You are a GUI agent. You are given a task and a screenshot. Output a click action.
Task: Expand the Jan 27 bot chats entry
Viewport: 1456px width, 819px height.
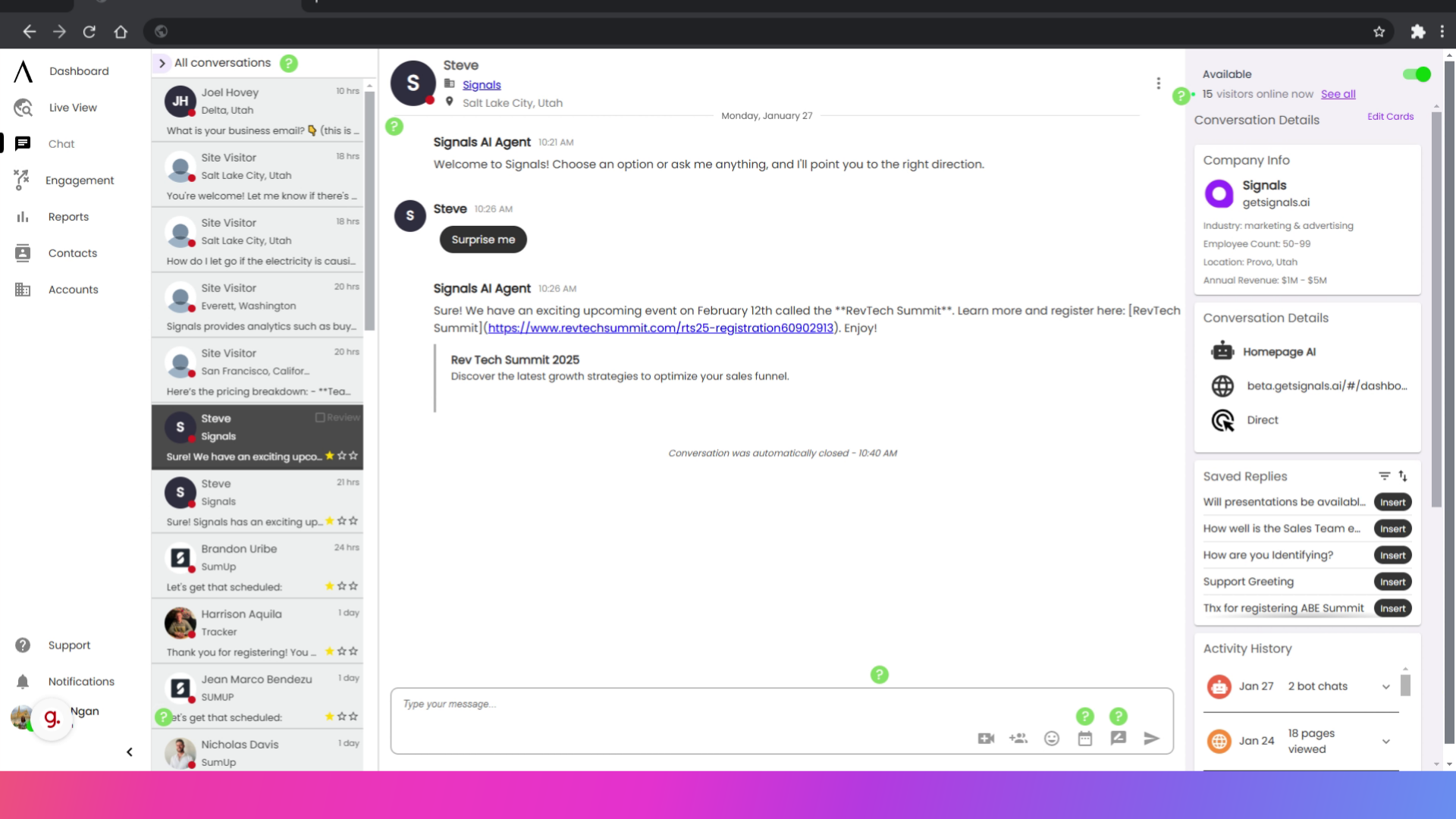(1388, 686)
